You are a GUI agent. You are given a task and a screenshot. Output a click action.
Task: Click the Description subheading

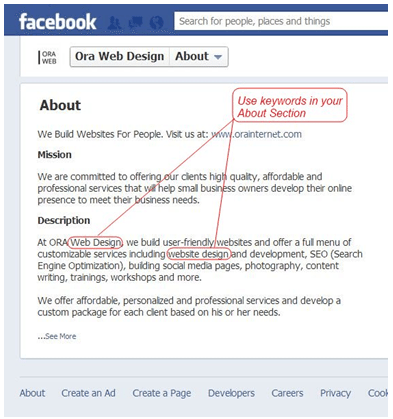(64, 220)
